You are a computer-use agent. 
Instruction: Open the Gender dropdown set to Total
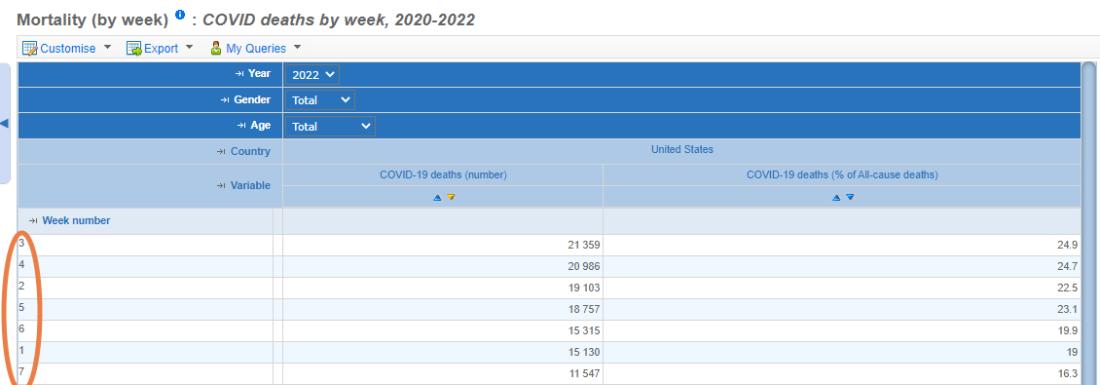(320, 100)
